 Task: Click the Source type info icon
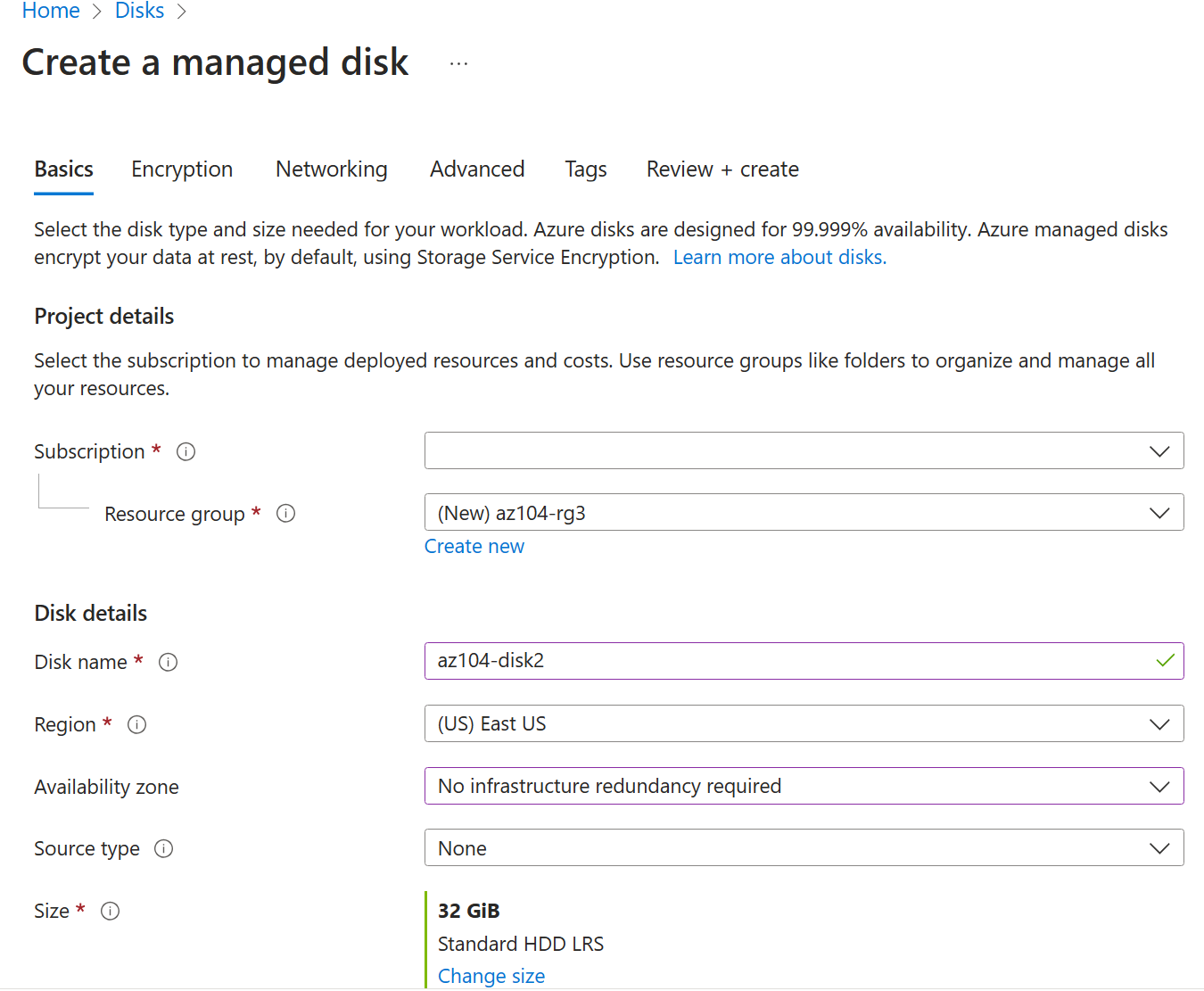tap(163, 849)
